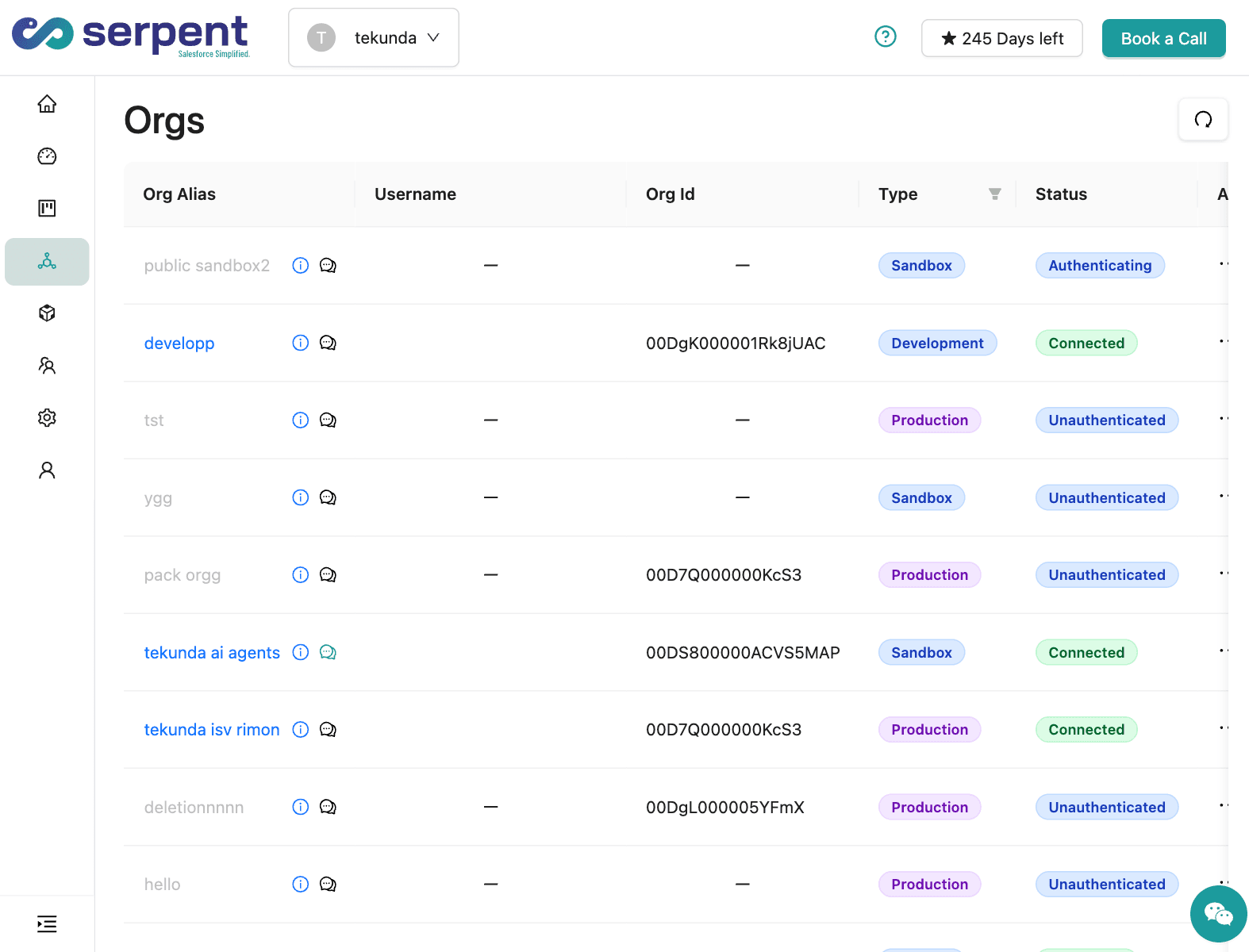Viewport: 1249px width, 952px height.
Task: Open the dashboard gauge icon in sidebar
Action: (x=47, y=156)
